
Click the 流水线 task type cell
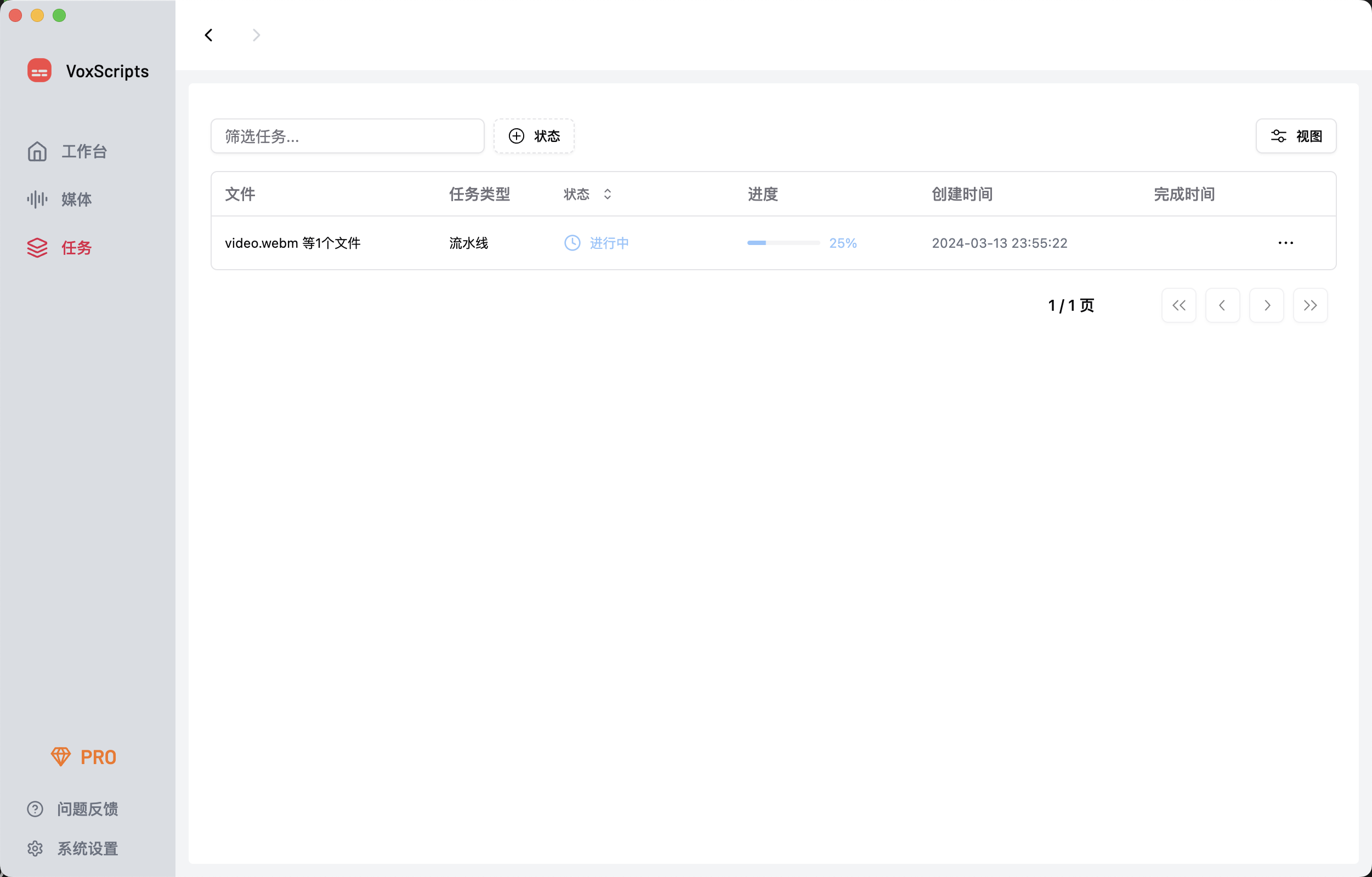(x=468, y=243)
